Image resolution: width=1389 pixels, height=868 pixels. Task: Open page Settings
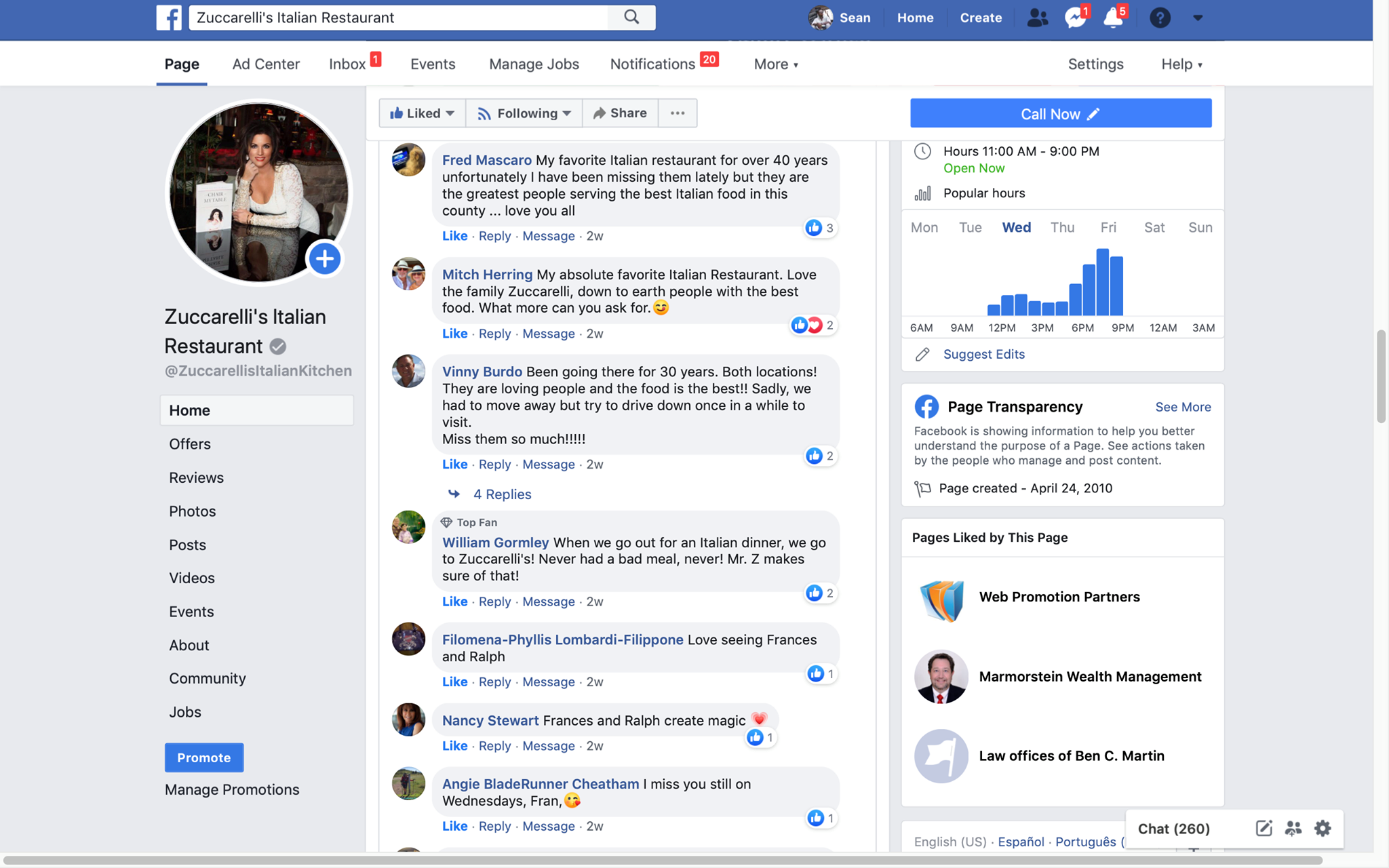click(1095, 64)
